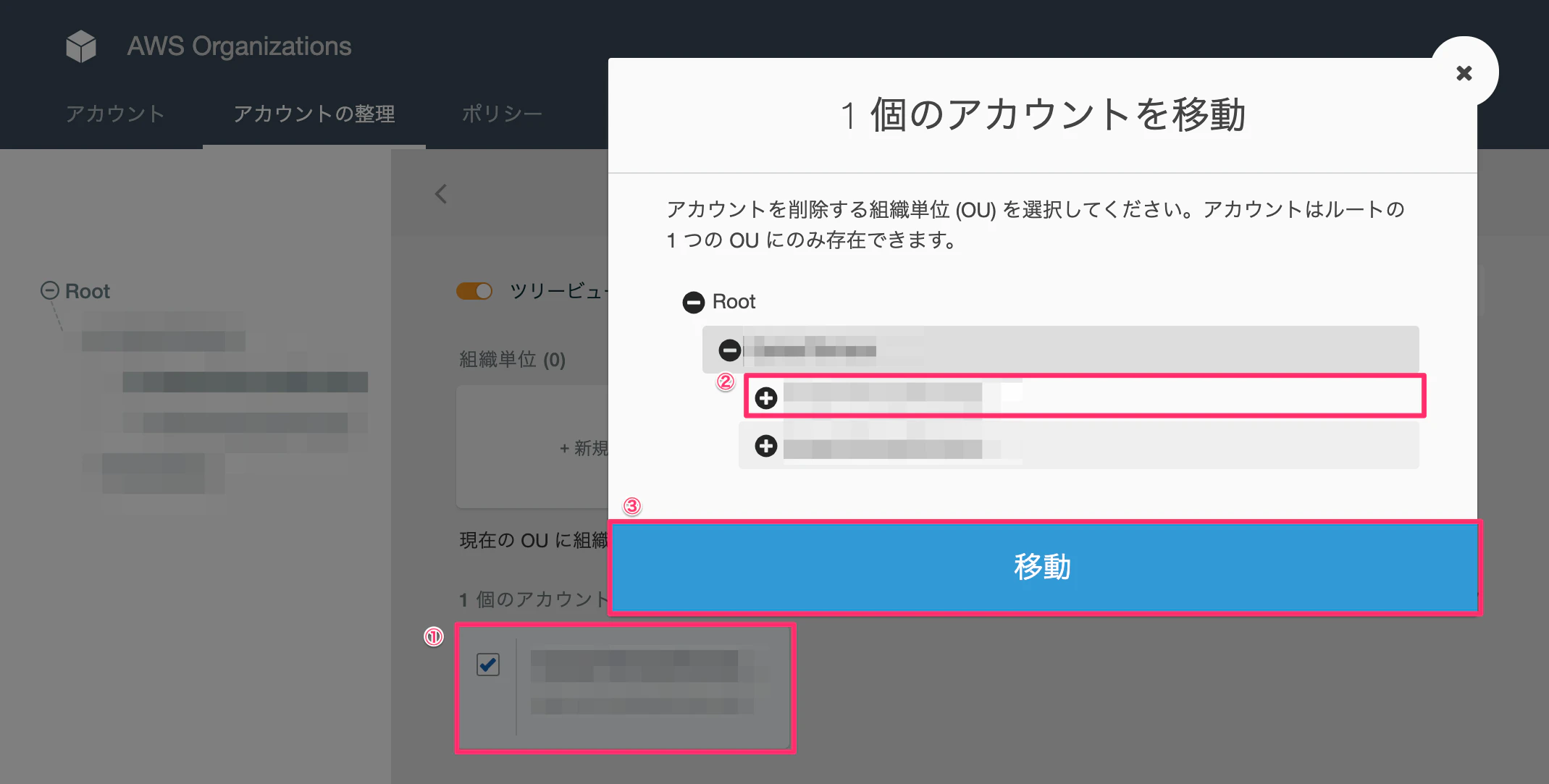Click the 組織単位 (0) heading

(513, 360)
